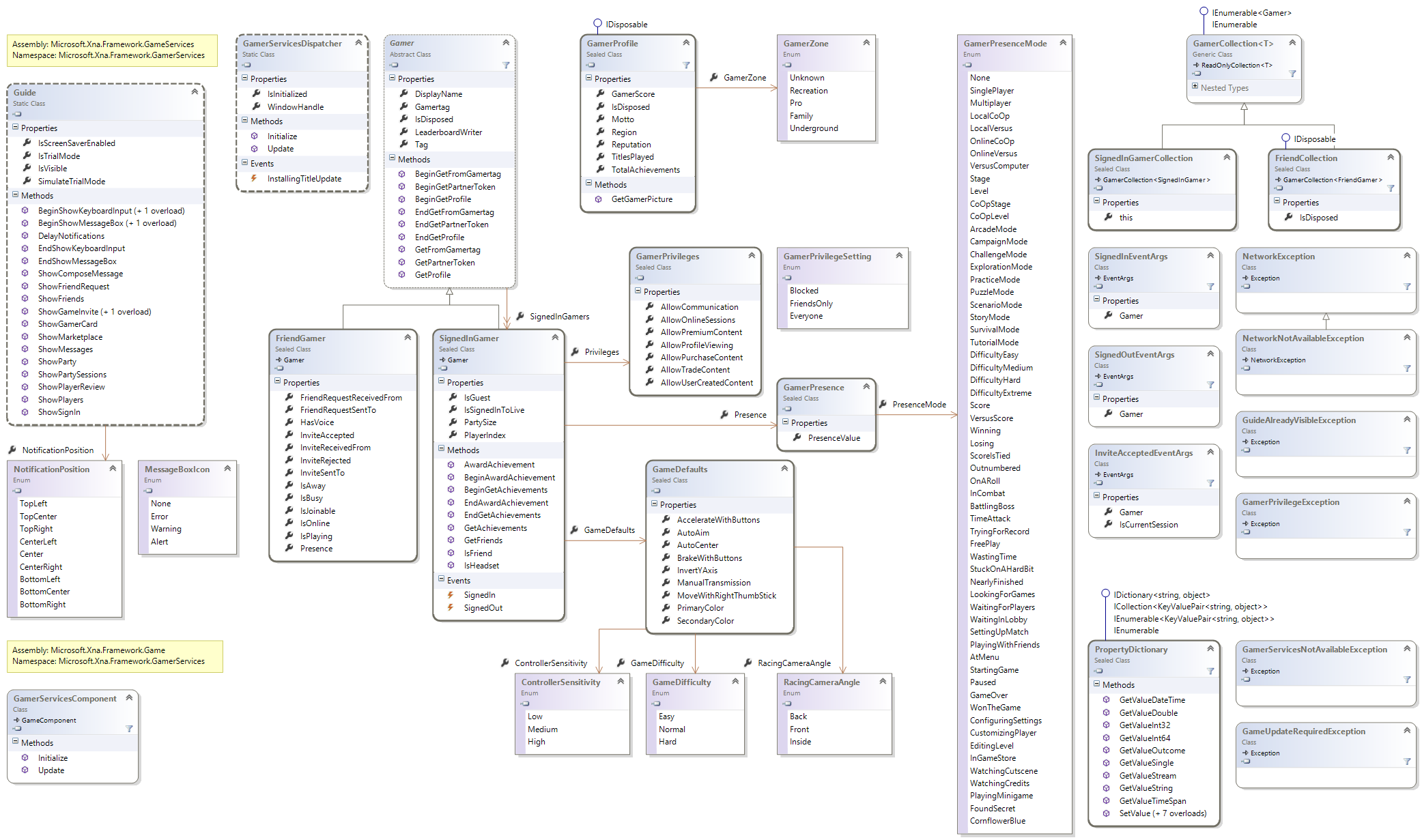Viewport: 1422px width, 840px height.
Task: Click the filter icon in the PropertyDictionary header
Action: 1210,671
